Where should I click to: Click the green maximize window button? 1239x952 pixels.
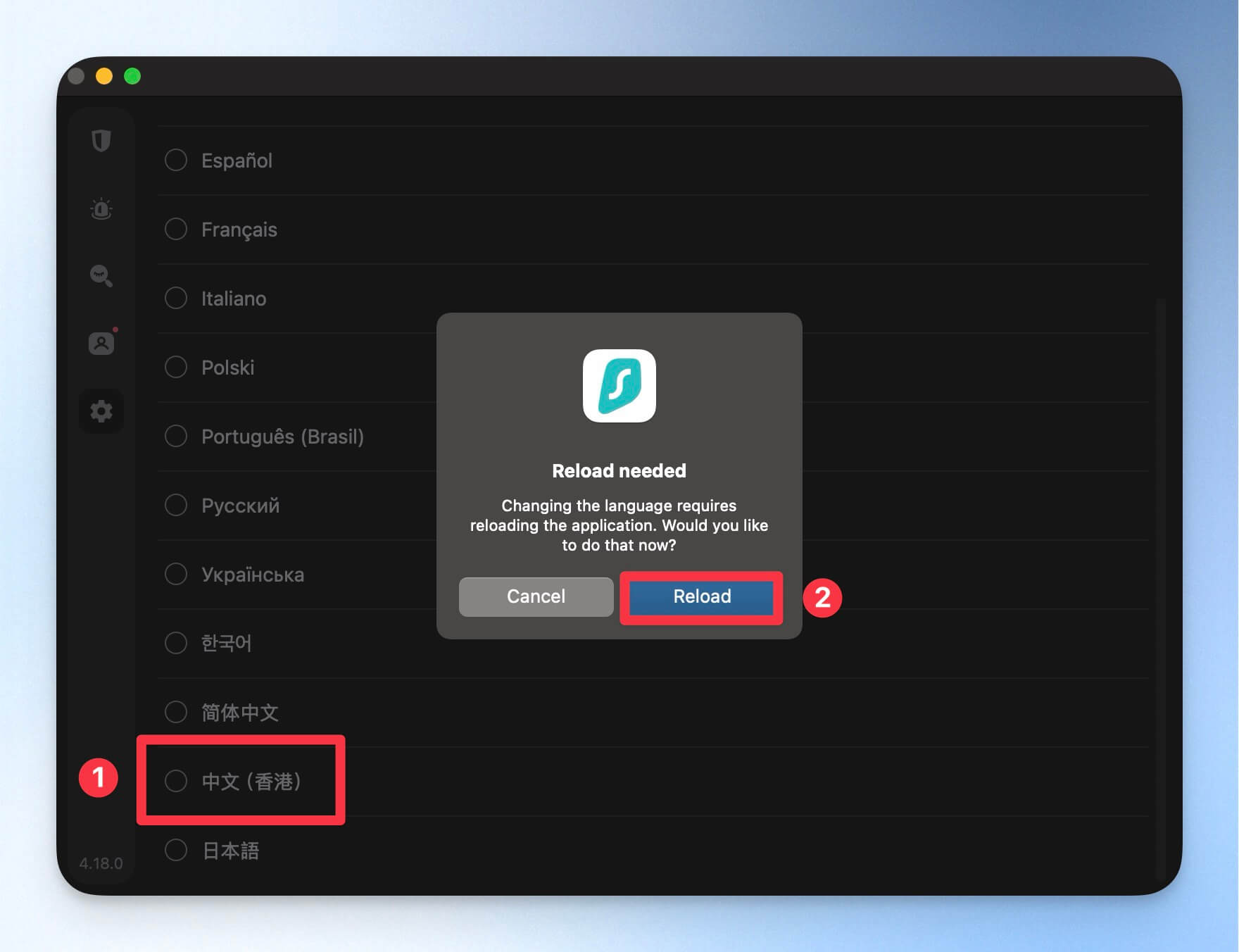(132, 76)
